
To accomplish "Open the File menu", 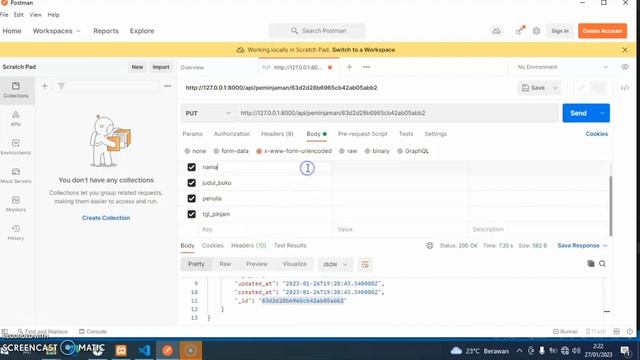I will 4,15.
